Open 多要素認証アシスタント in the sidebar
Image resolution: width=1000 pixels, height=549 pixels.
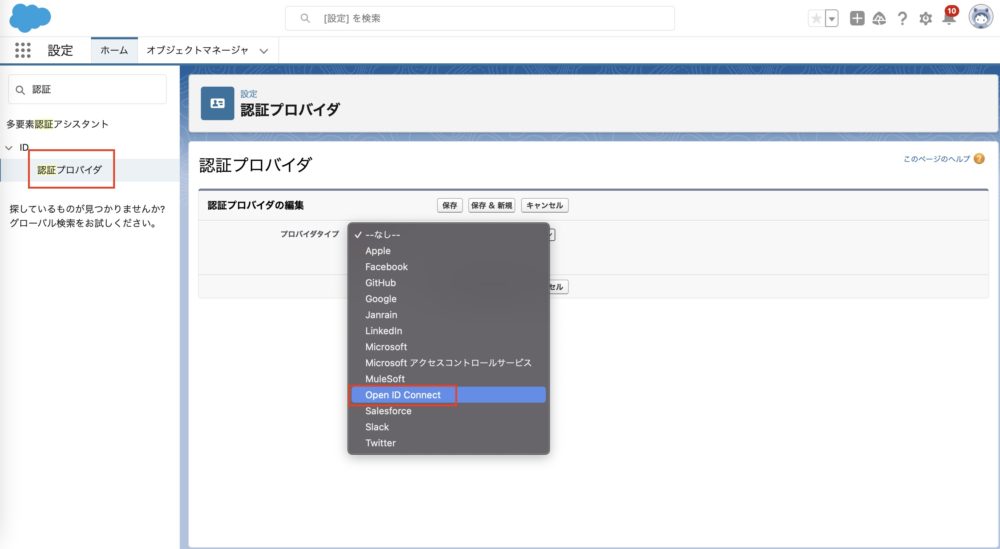click(57, 124)
